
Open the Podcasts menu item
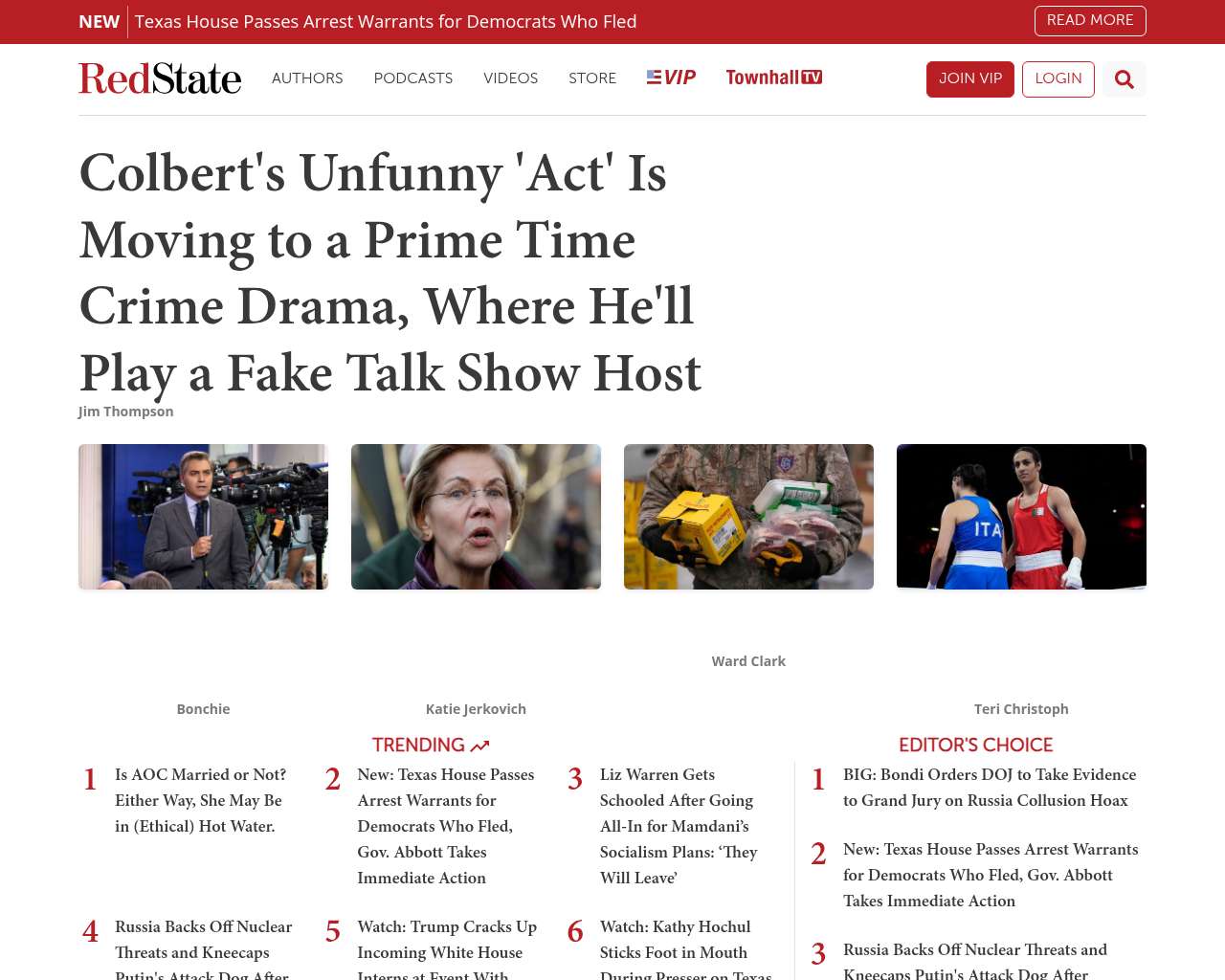point(413,78)
